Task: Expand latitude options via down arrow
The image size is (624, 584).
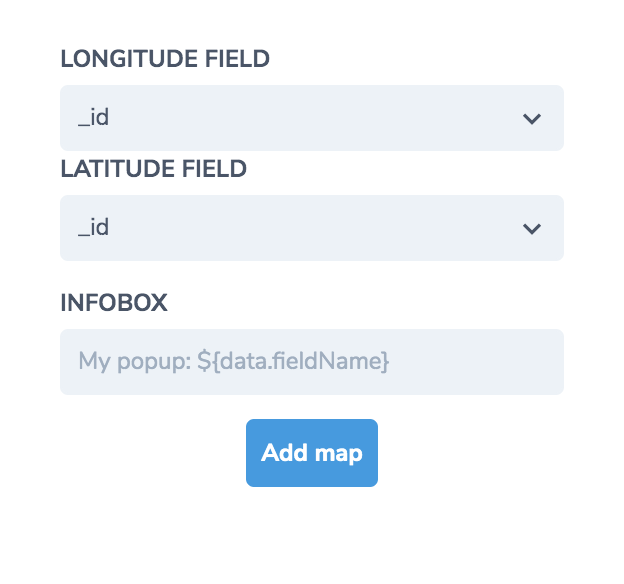Action: click(x=532, y=229)
